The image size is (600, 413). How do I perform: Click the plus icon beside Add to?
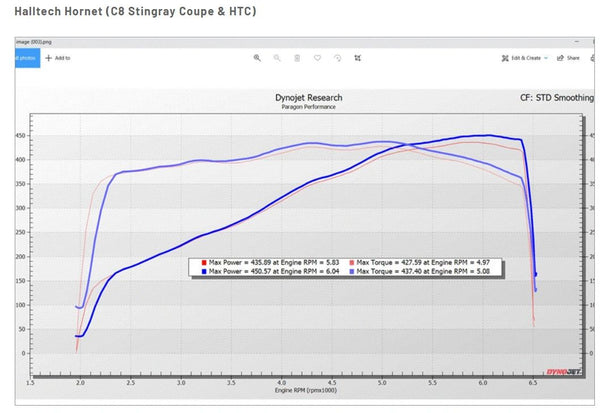click(x=48, y=58)
